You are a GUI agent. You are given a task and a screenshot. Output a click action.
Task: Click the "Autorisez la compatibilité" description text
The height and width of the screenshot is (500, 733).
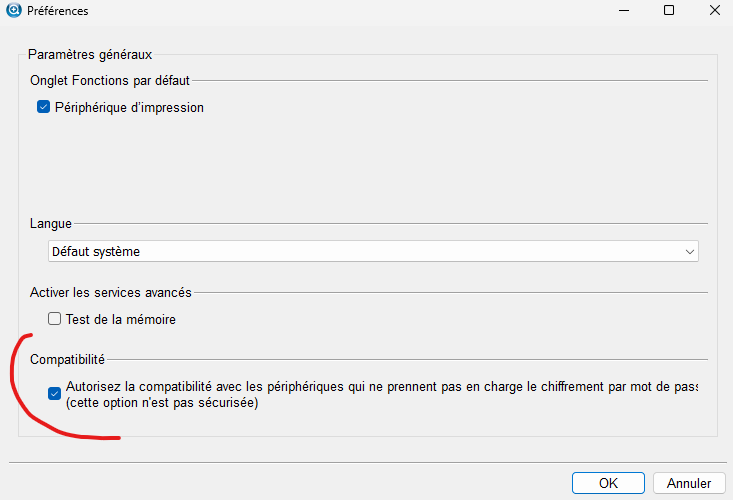[380, 387]
